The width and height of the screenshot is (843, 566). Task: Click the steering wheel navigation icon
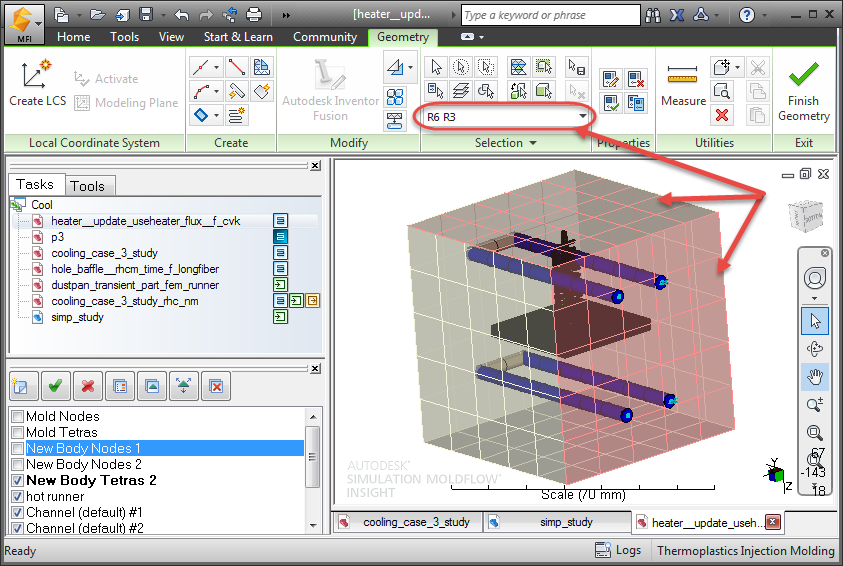(x=815, y=278)
